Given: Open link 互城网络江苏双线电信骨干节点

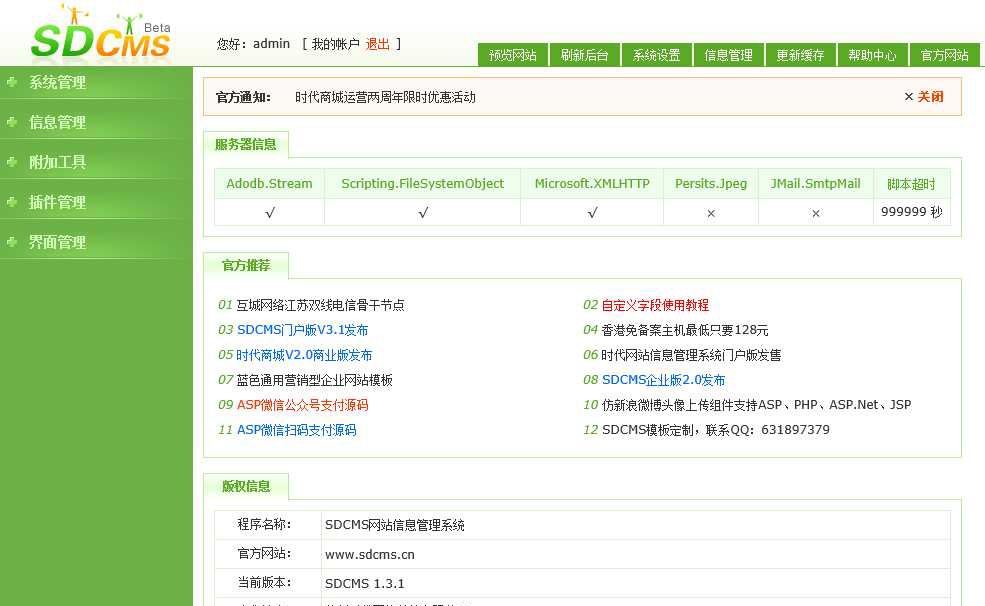Looking at the screenshot, I should point(320,305).
